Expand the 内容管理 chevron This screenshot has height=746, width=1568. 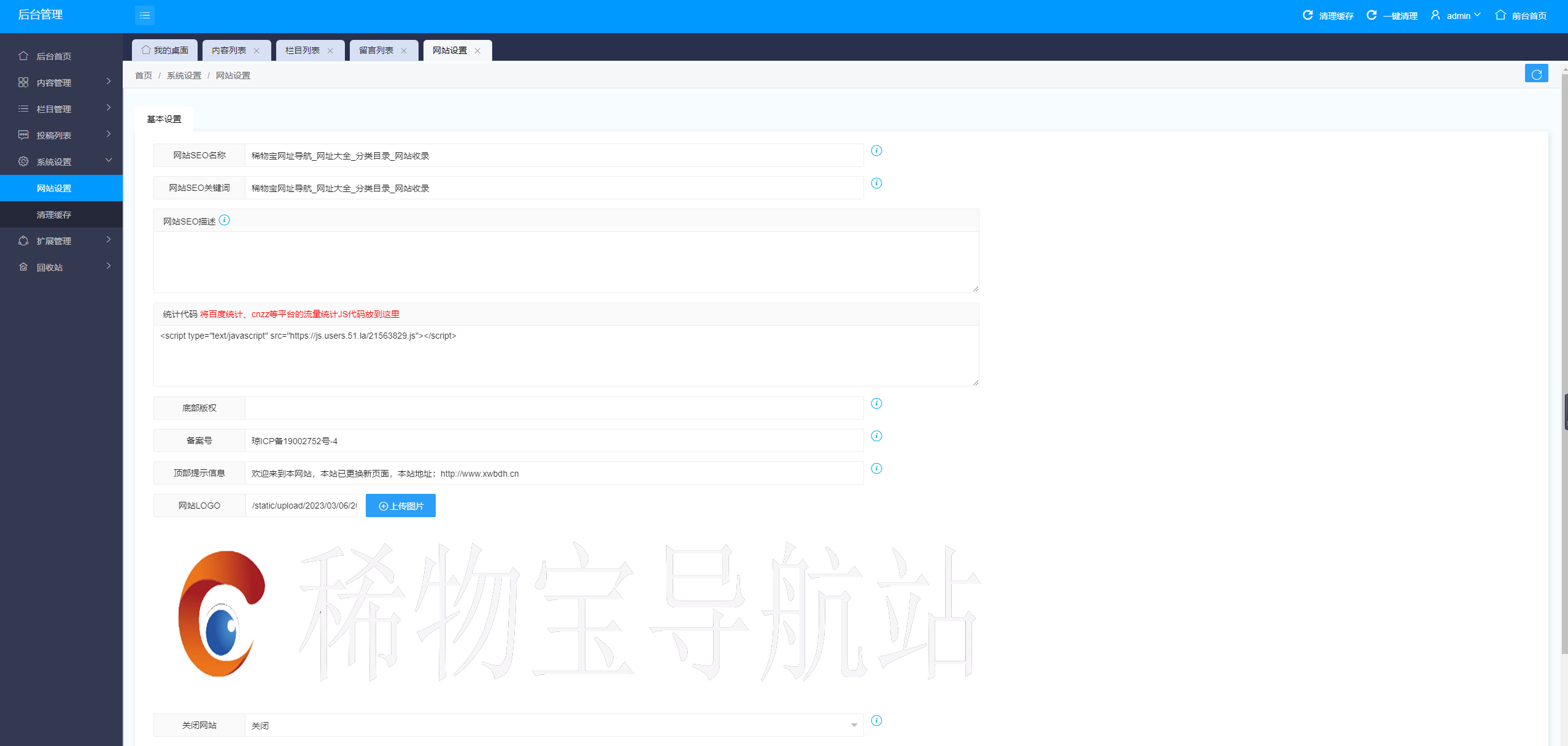click(109, 82)
